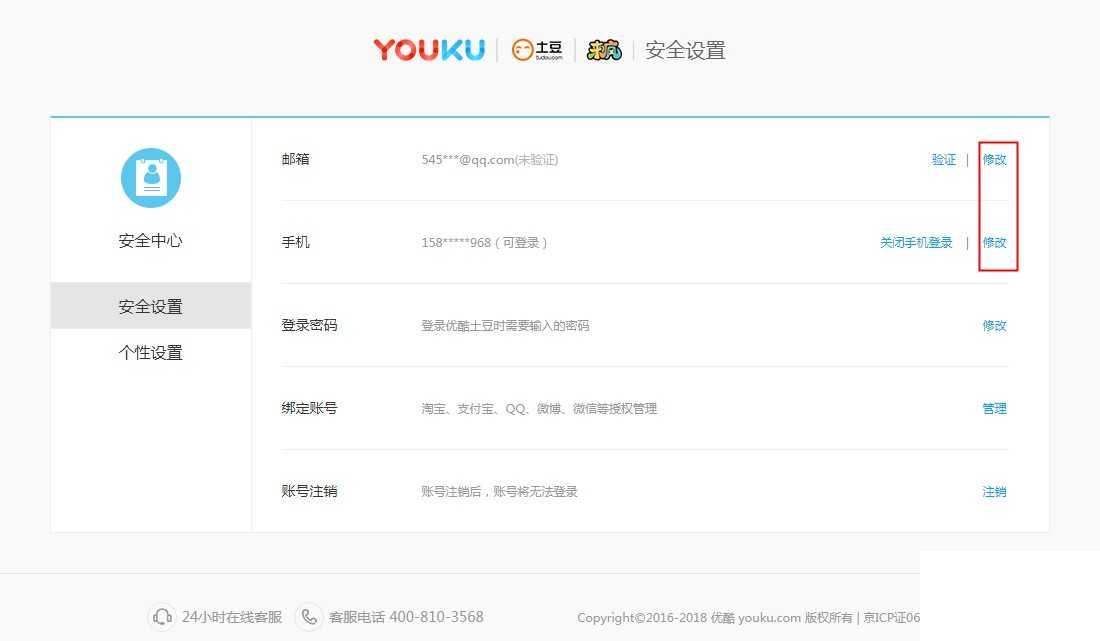The width and height of the screenshot is (1100, 641).
Task: Click the YOUKU wordmark text logo
Action: [x=428, y=49]
